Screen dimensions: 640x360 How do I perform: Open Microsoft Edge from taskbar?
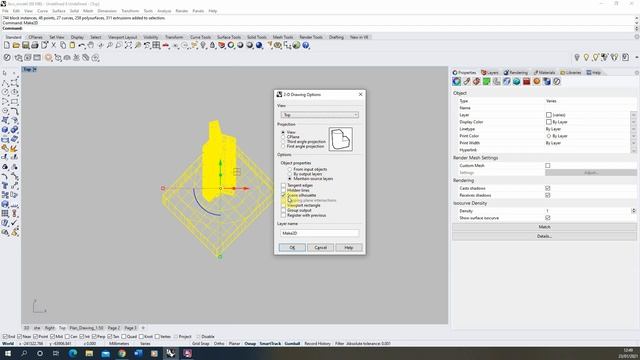[73, 353]
